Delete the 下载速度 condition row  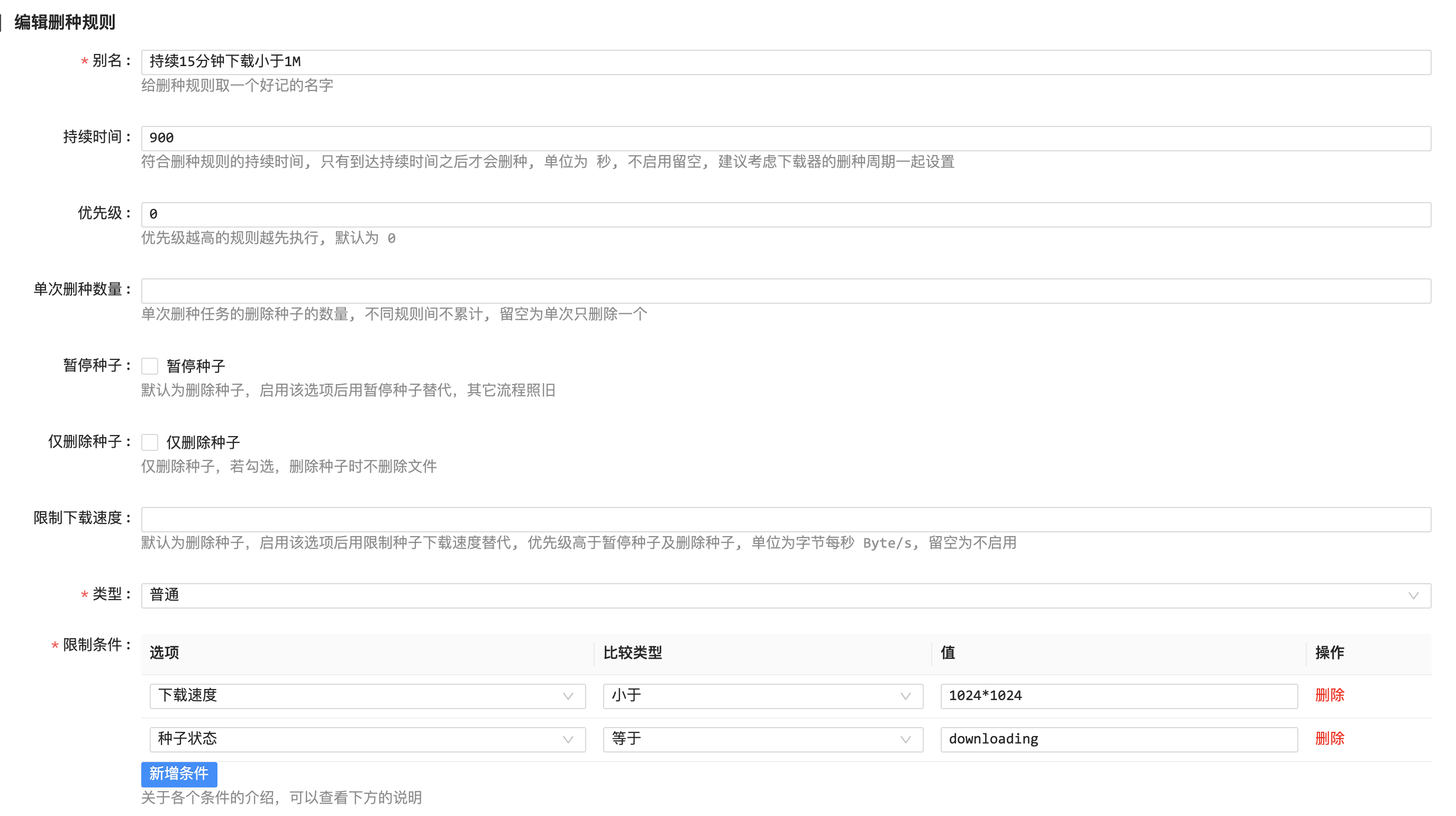(x=1330, y=695)
